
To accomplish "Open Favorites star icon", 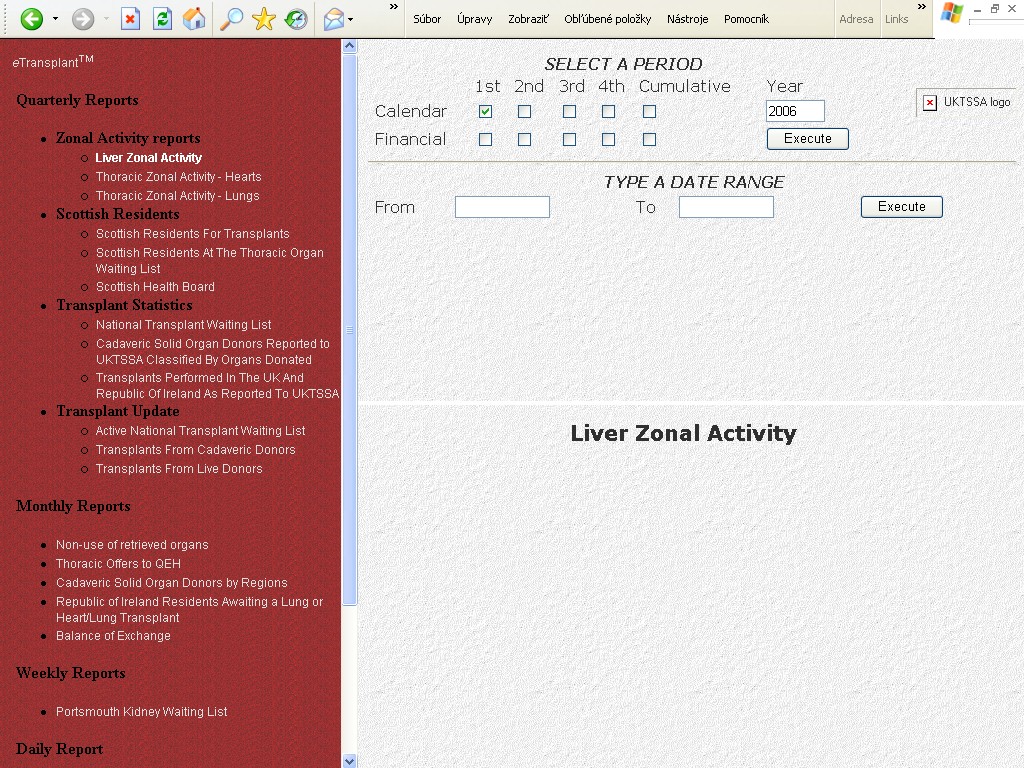I will [264, 19].
